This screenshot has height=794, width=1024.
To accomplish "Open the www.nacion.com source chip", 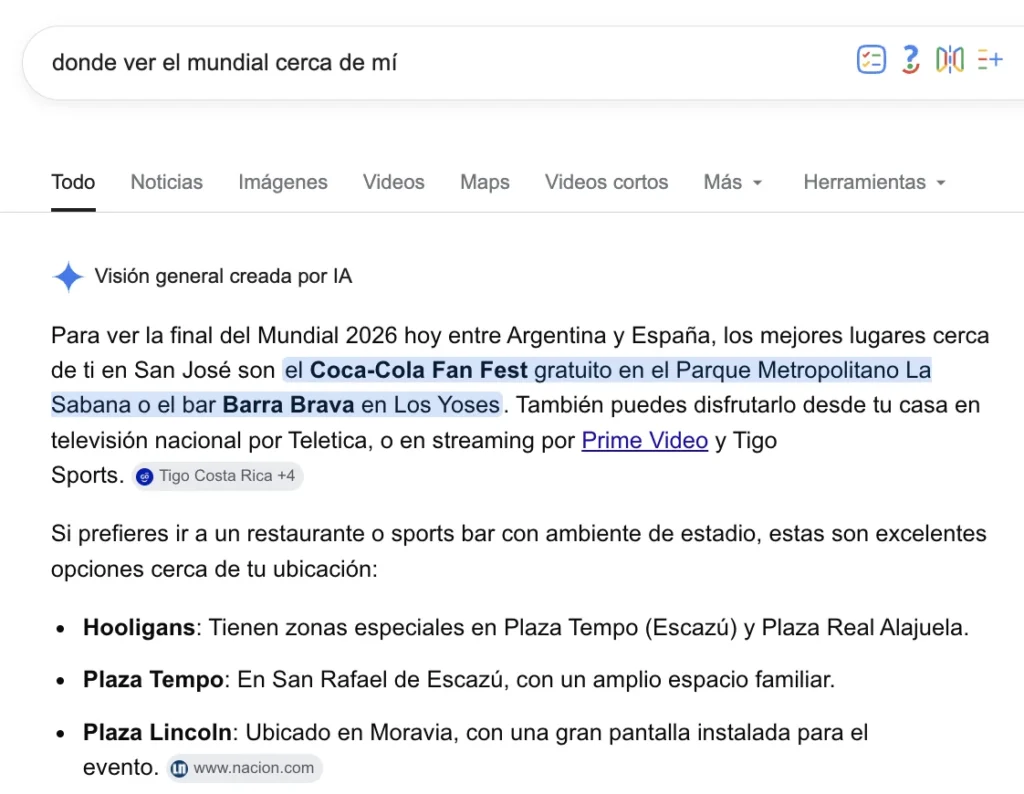I will point(245,768).
